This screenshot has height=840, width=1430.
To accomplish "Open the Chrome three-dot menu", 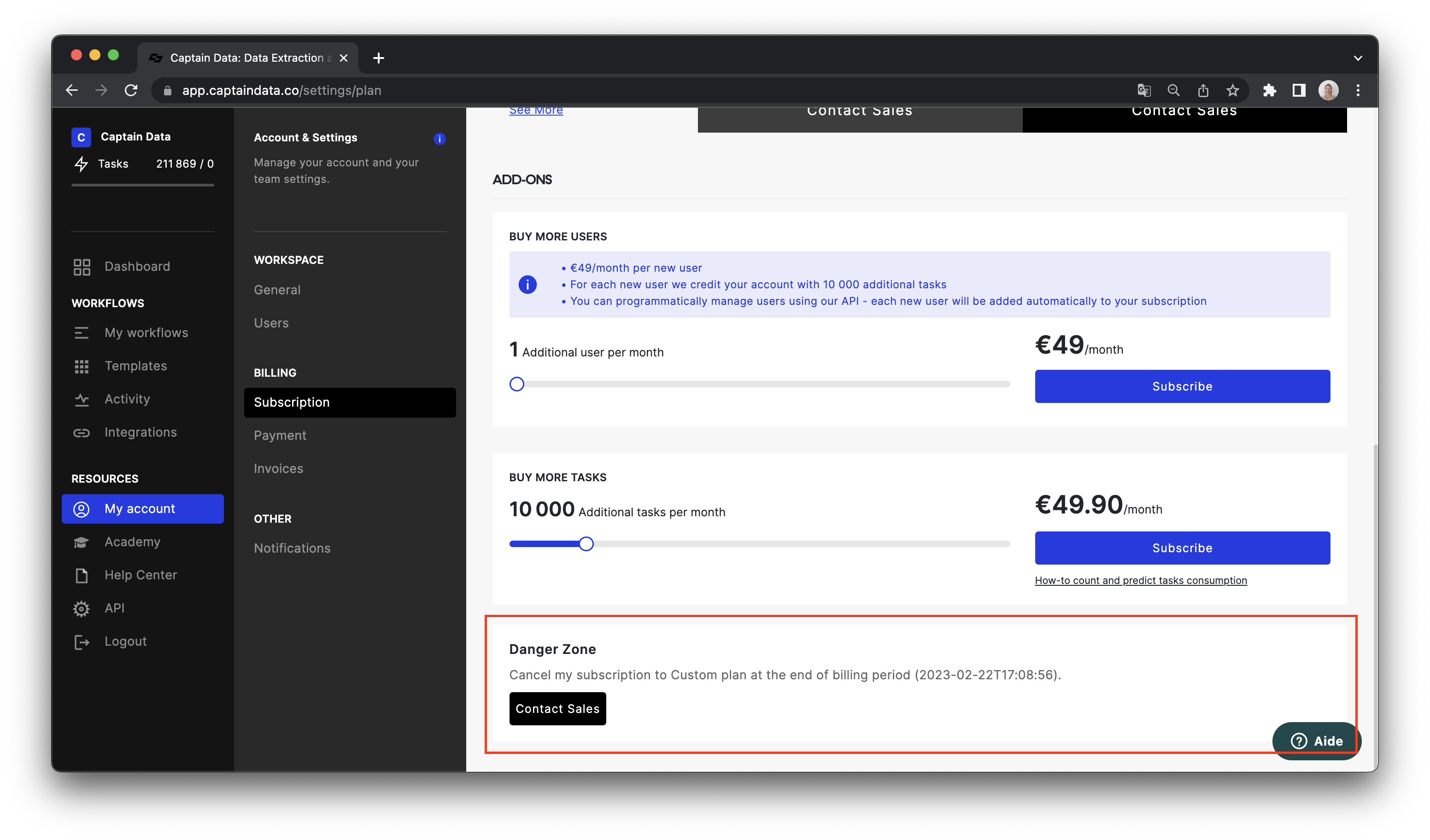I will [x=1358, y=90].
